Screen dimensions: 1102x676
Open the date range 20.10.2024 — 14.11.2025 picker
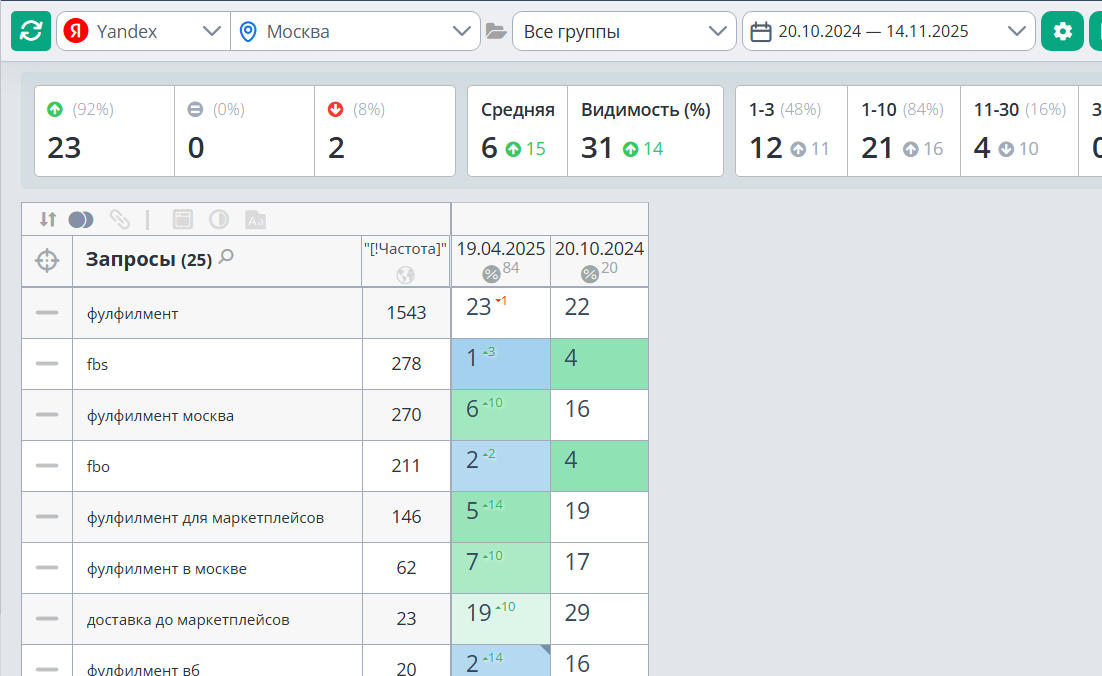(888, 31)
